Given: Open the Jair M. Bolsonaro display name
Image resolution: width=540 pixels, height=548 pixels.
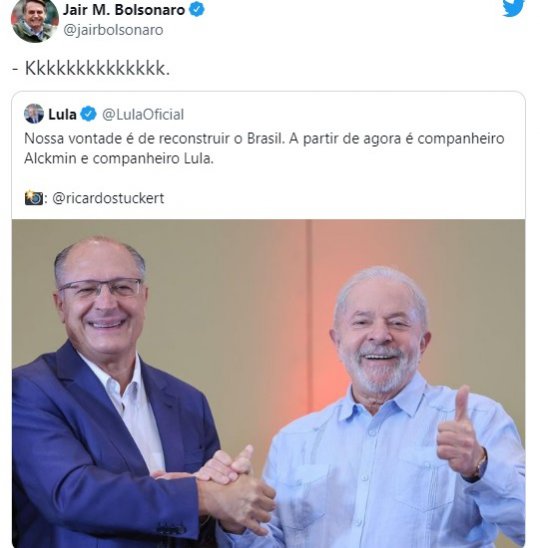Looking at the screenshot, I should [124, 10].
